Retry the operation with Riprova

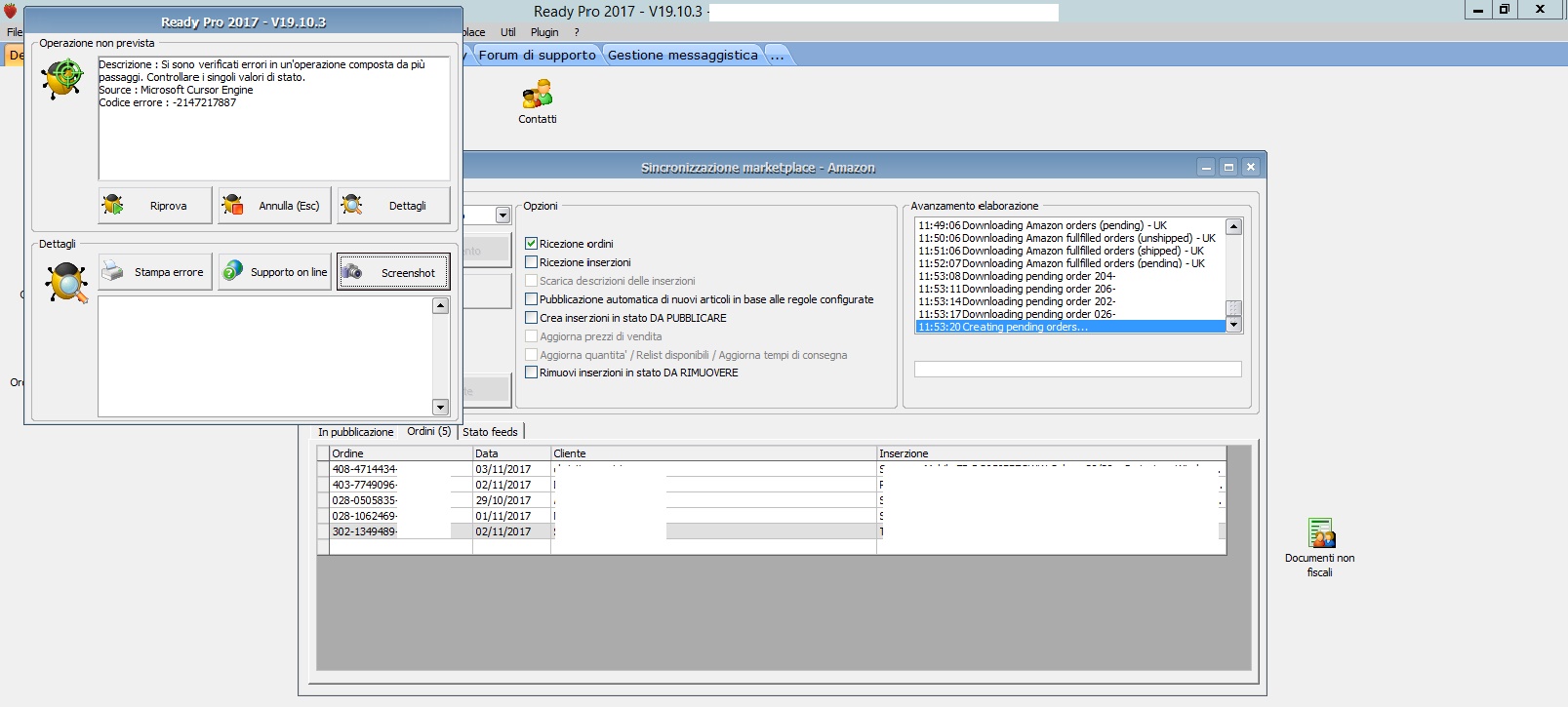(x=155, y=206)
